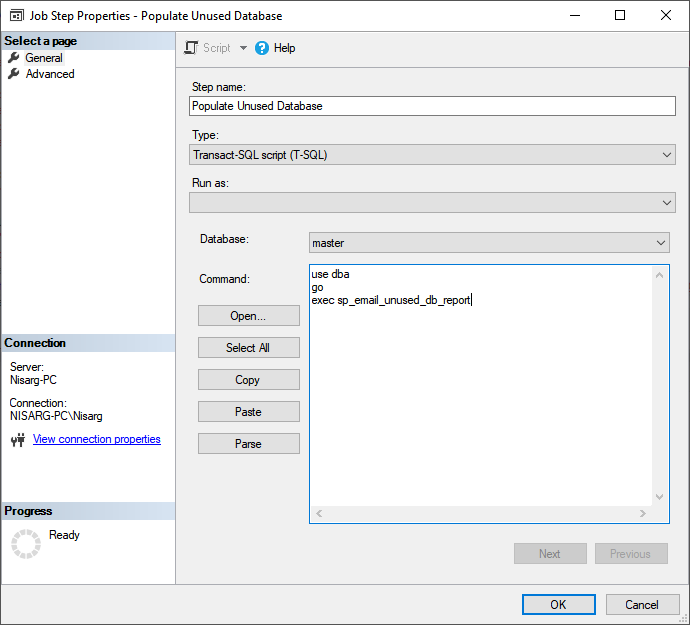
Task: Dismiss dialog with Cancel button
Action: pyautogui.click(x=642, y=604)
